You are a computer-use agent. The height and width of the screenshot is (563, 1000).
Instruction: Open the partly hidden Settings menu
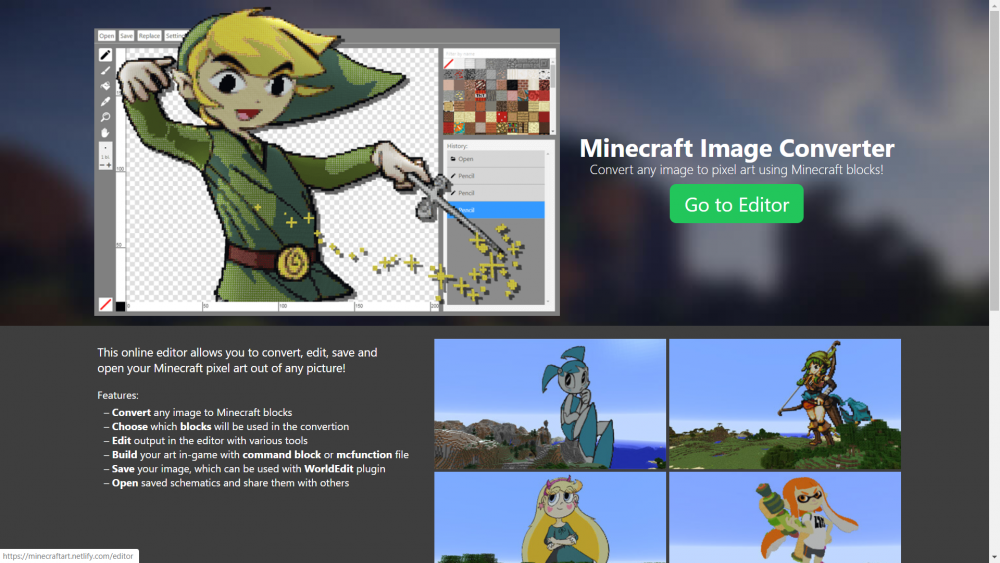tap(173, 36)
